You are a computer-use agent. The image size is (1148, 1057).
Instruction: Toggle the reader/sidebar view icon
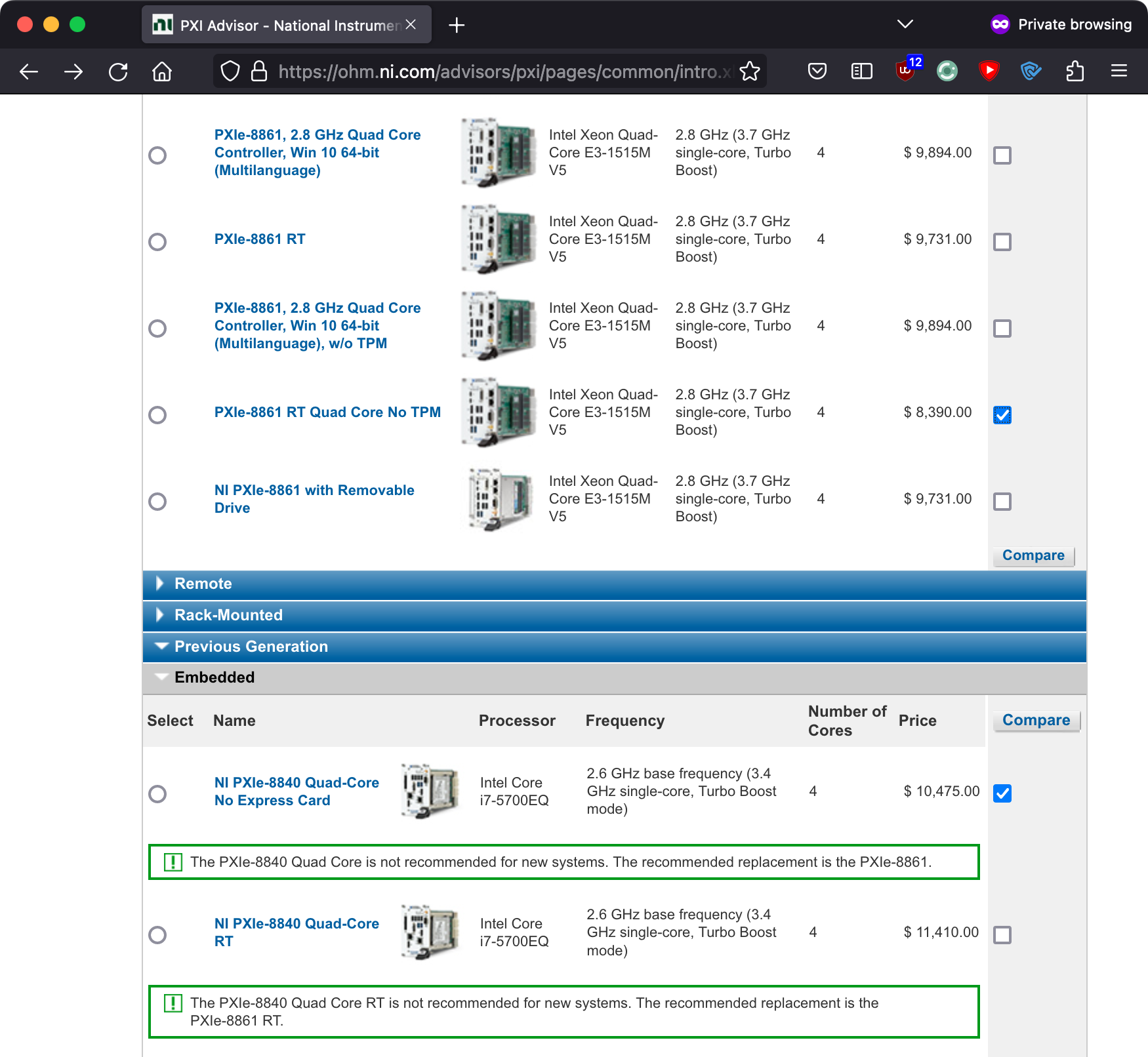[861, 71]
